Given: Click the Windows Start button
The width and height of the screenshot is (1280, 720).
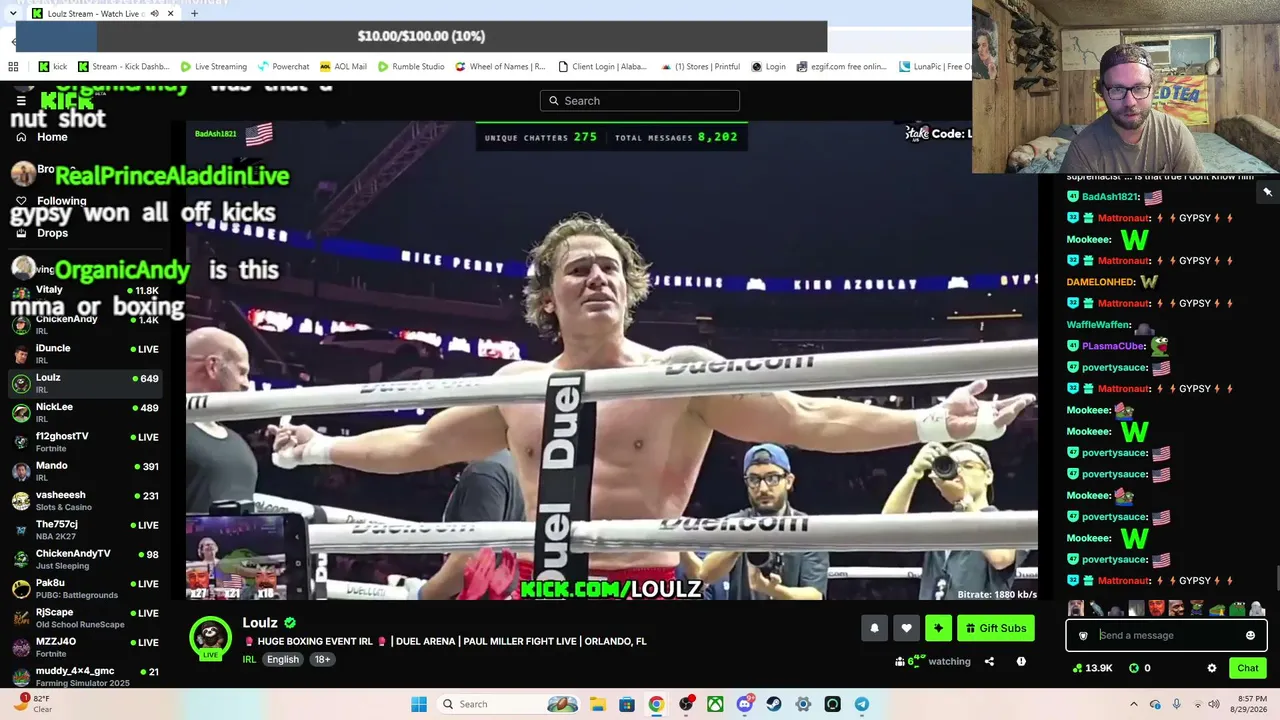Looking at the screenshot, I should point(419,704).
